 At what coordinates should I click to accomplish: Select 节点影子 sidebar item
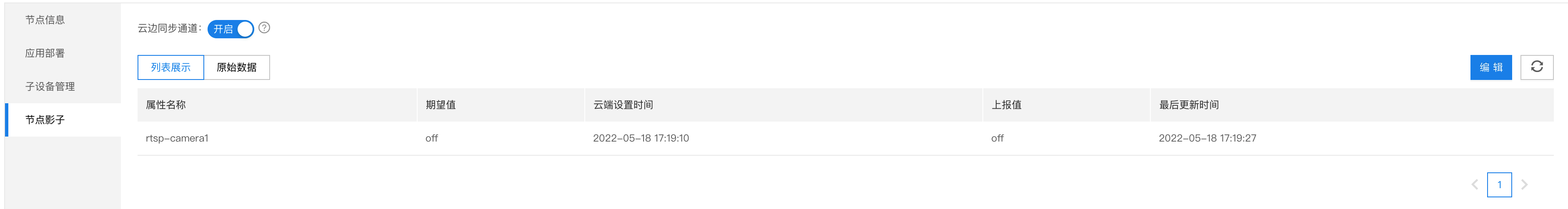63,119
